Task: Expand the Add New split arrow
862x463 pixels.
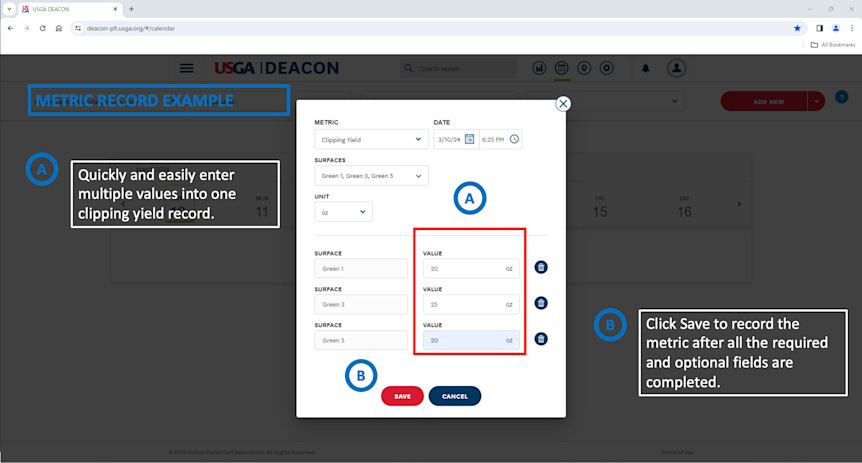Action: click(816, 101)
